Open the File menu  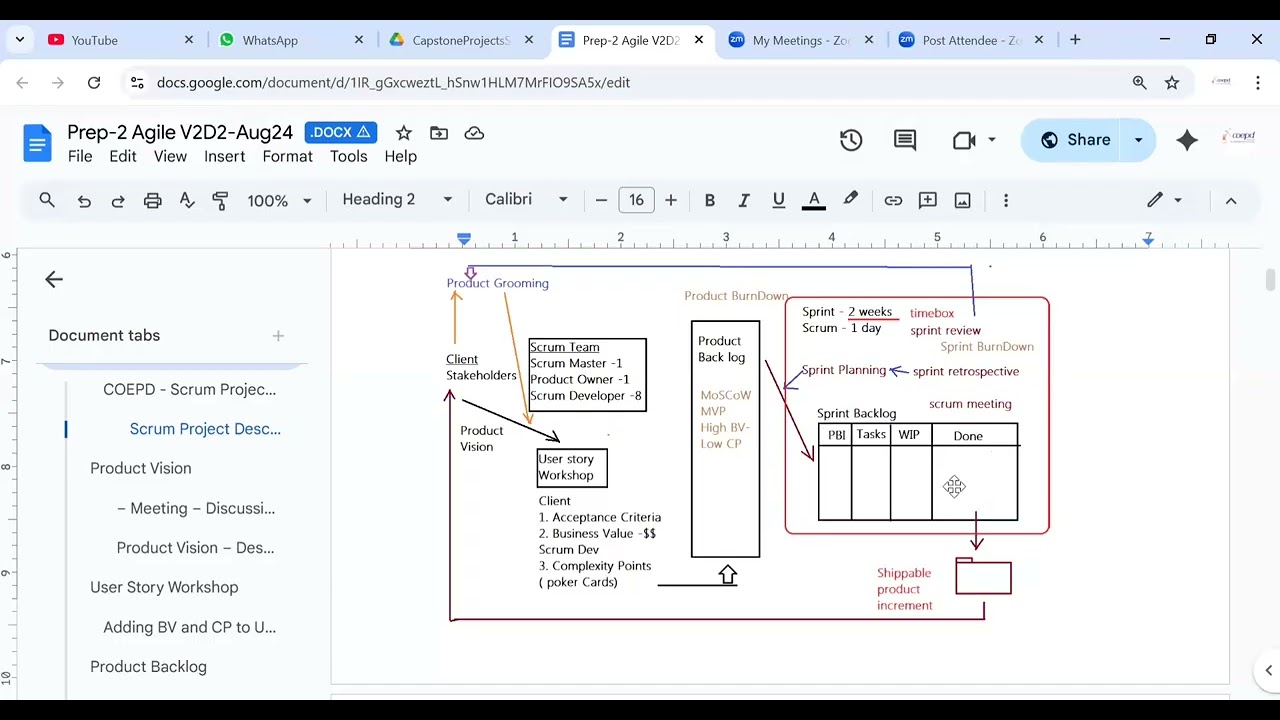click(x=80, y=157)
